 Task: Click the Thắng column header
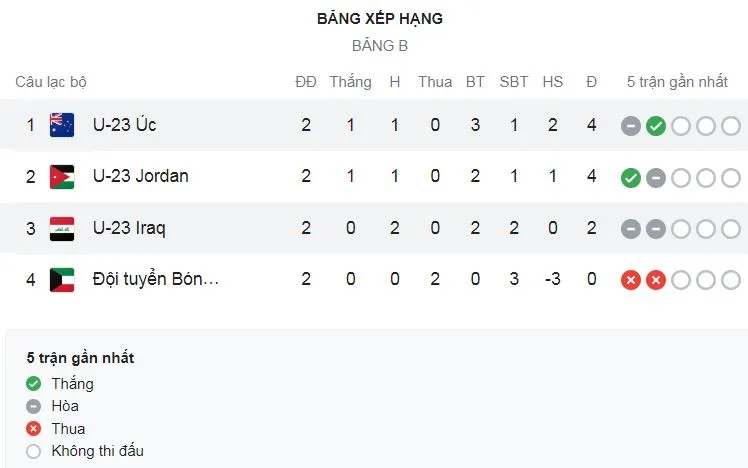(x=350, y=82)
